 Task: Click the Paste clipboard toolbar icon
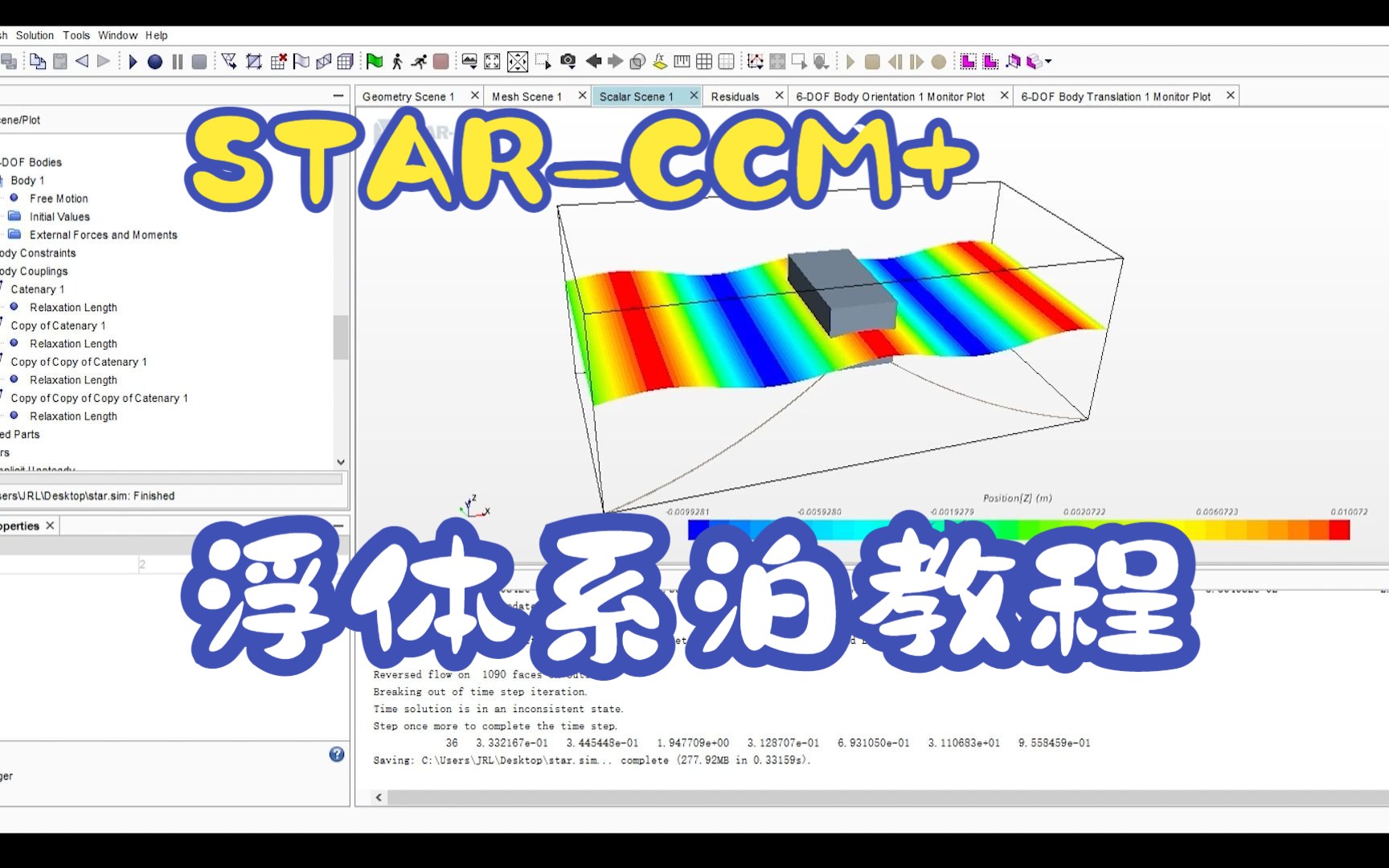(60, 61)
